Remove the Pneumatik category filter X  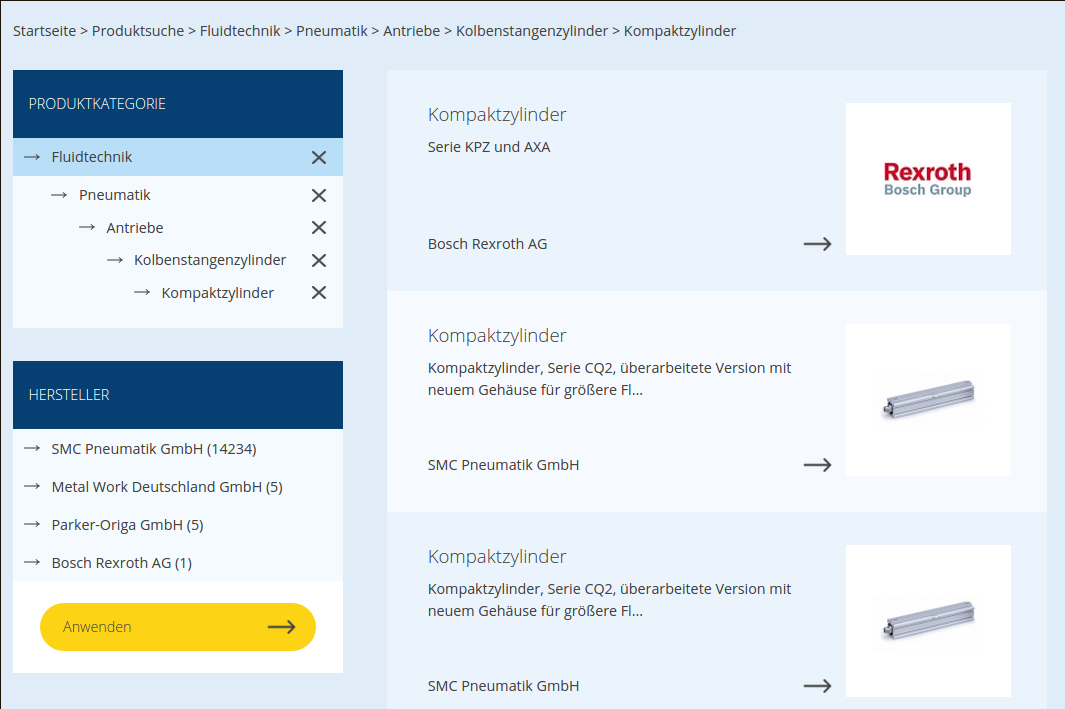(319, 196)
